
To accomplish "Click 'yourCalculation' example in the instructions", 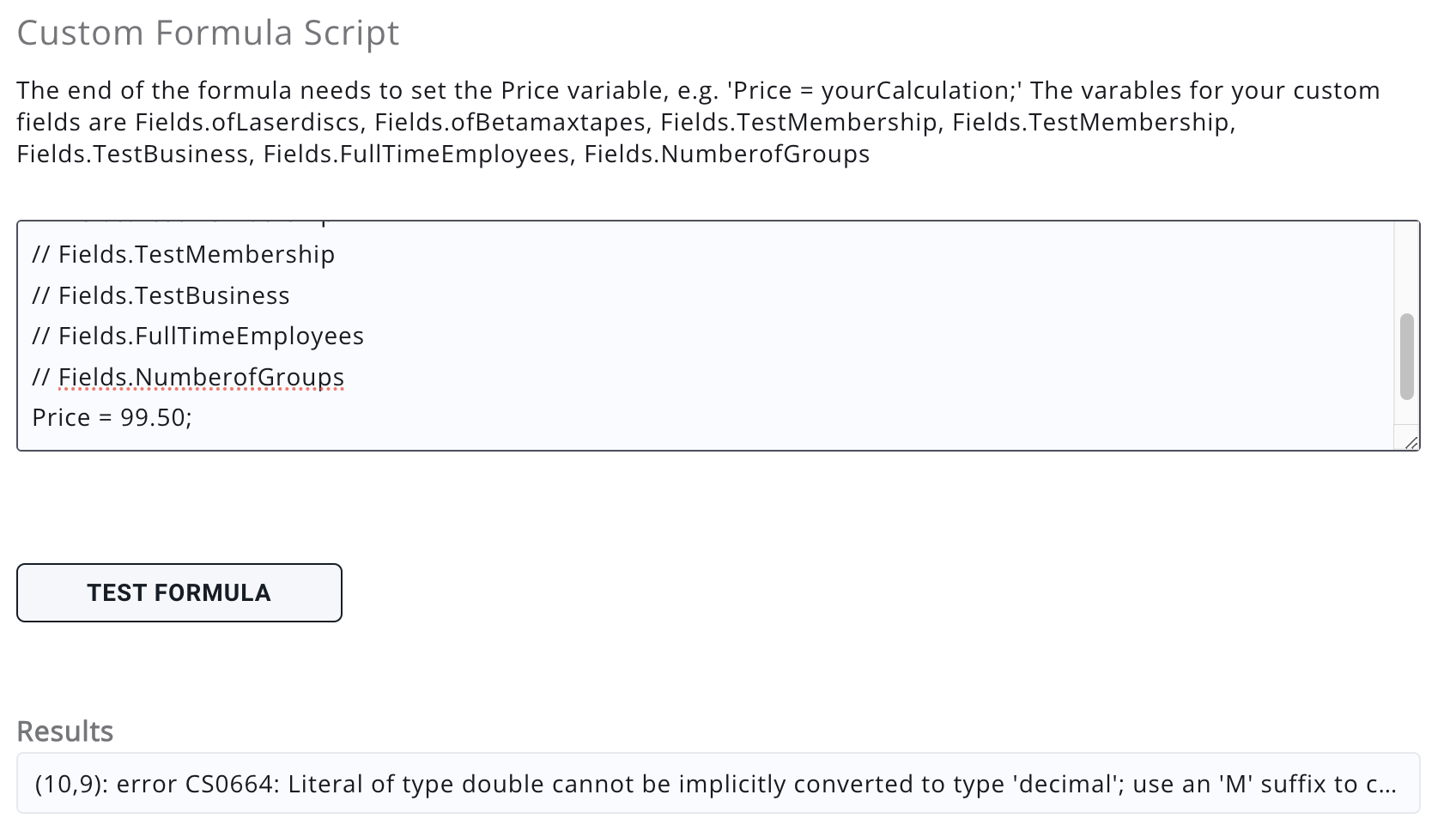I will 913,91.
